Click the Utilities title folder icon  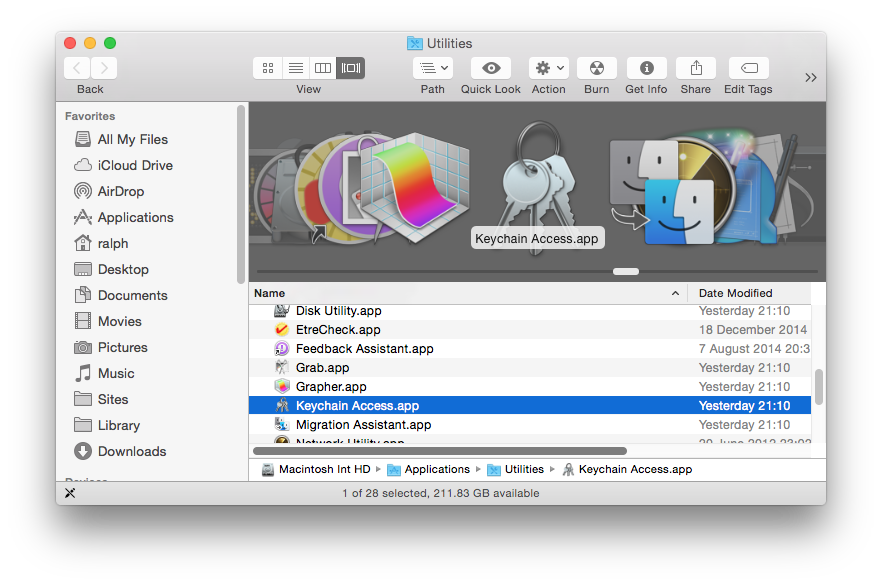tap(415, 43)
